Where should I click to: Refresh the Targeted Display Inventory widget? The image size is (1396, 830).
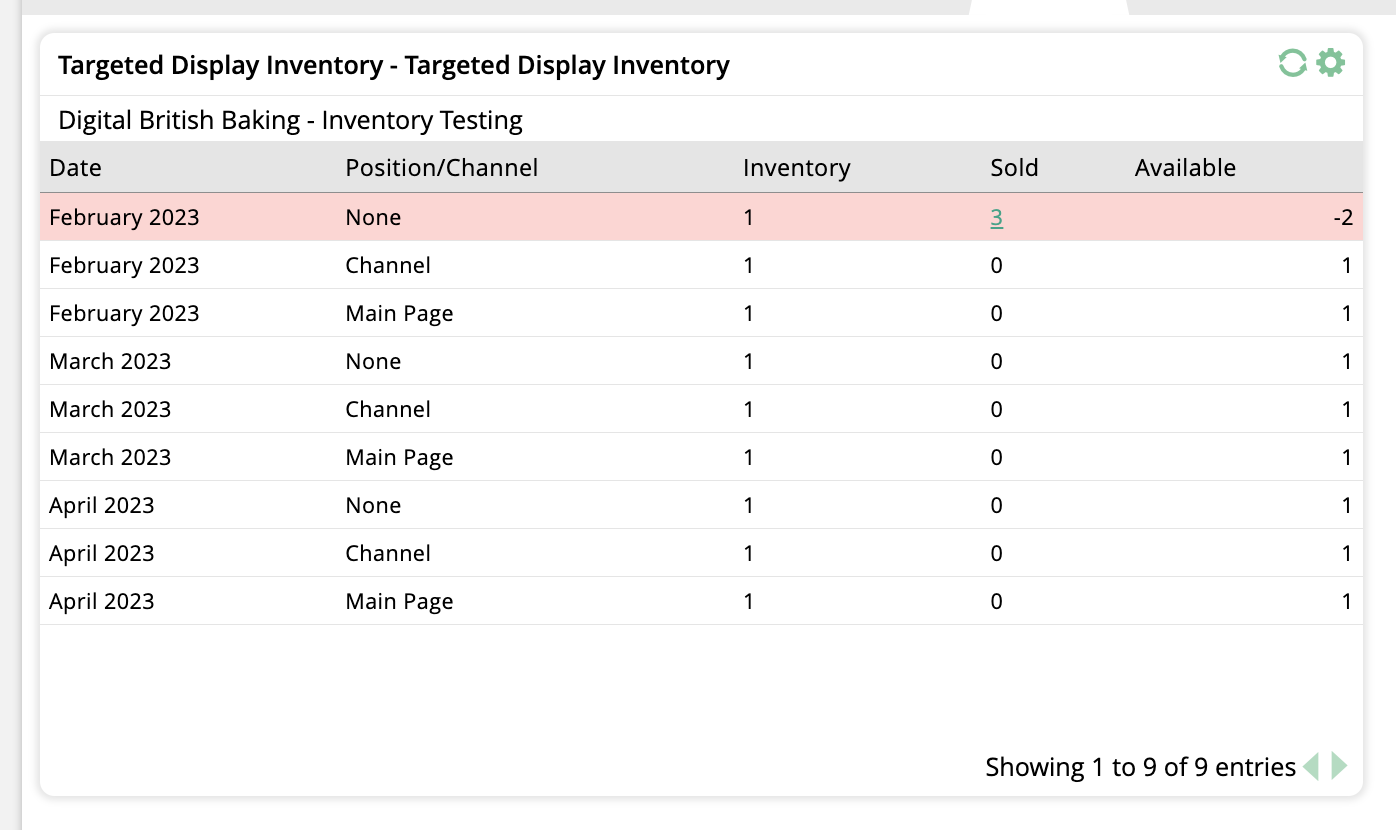coord(1293,62)
